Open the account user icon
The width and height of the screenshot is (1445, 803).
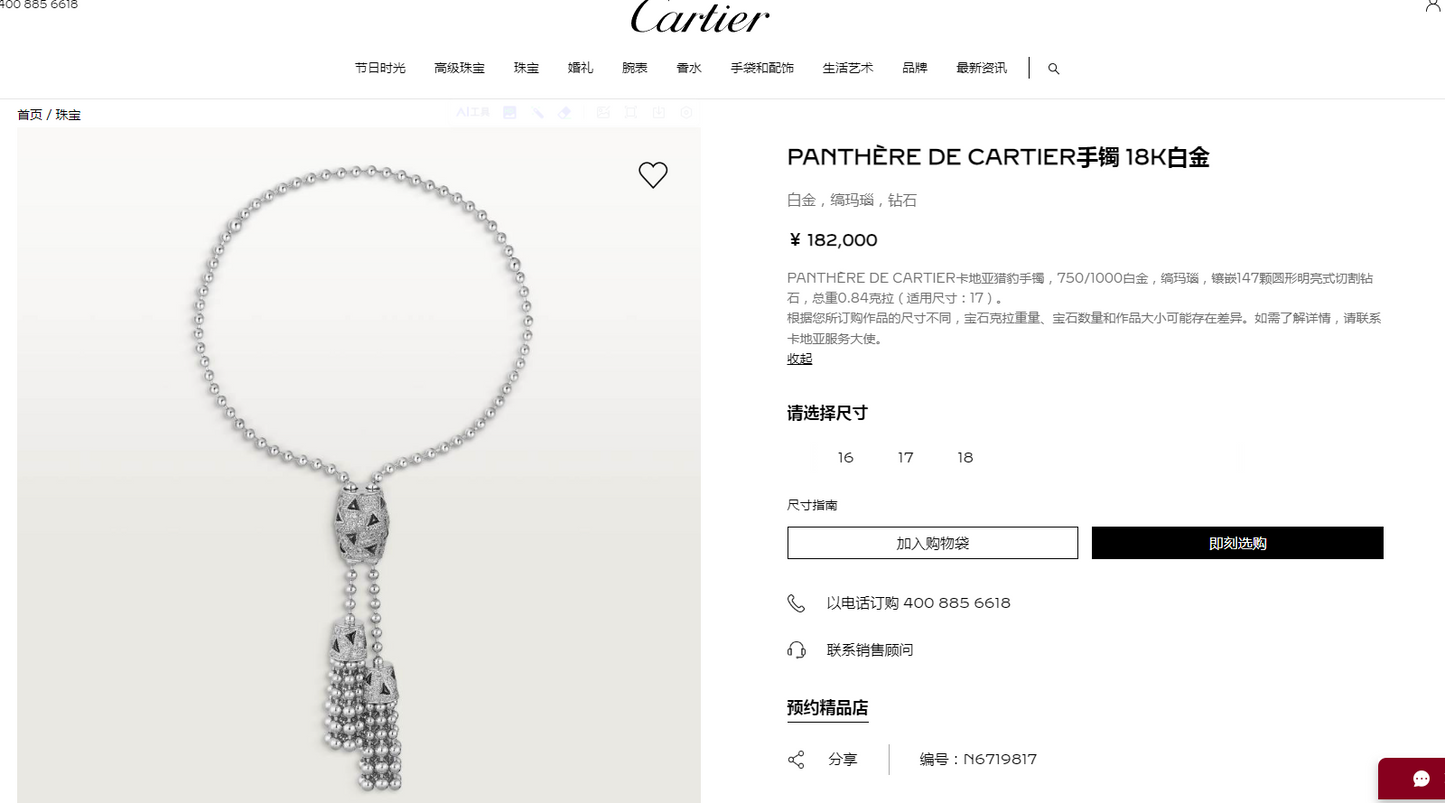pos(1433,5)
